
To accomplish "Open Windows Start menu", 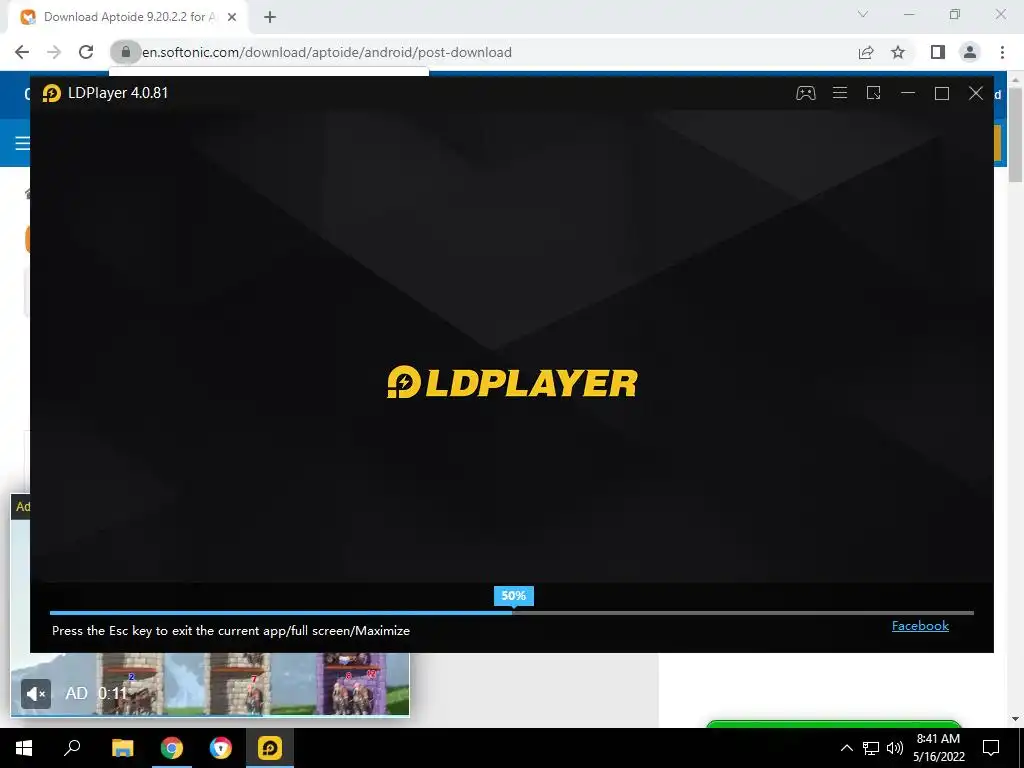I will [x=24, y=748].
